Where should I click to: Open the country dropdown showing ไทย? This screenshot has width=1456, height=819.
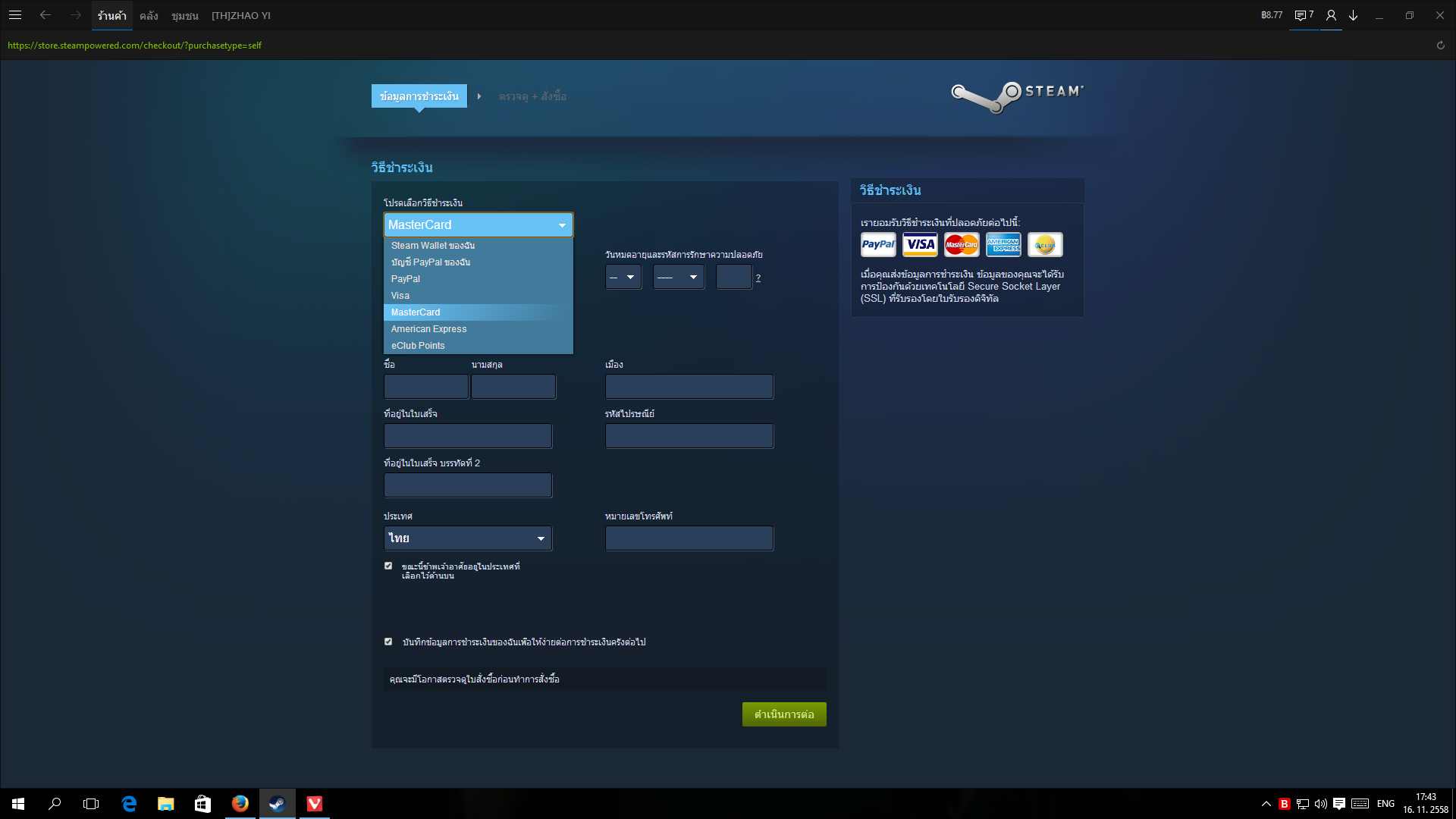[468, 538]
